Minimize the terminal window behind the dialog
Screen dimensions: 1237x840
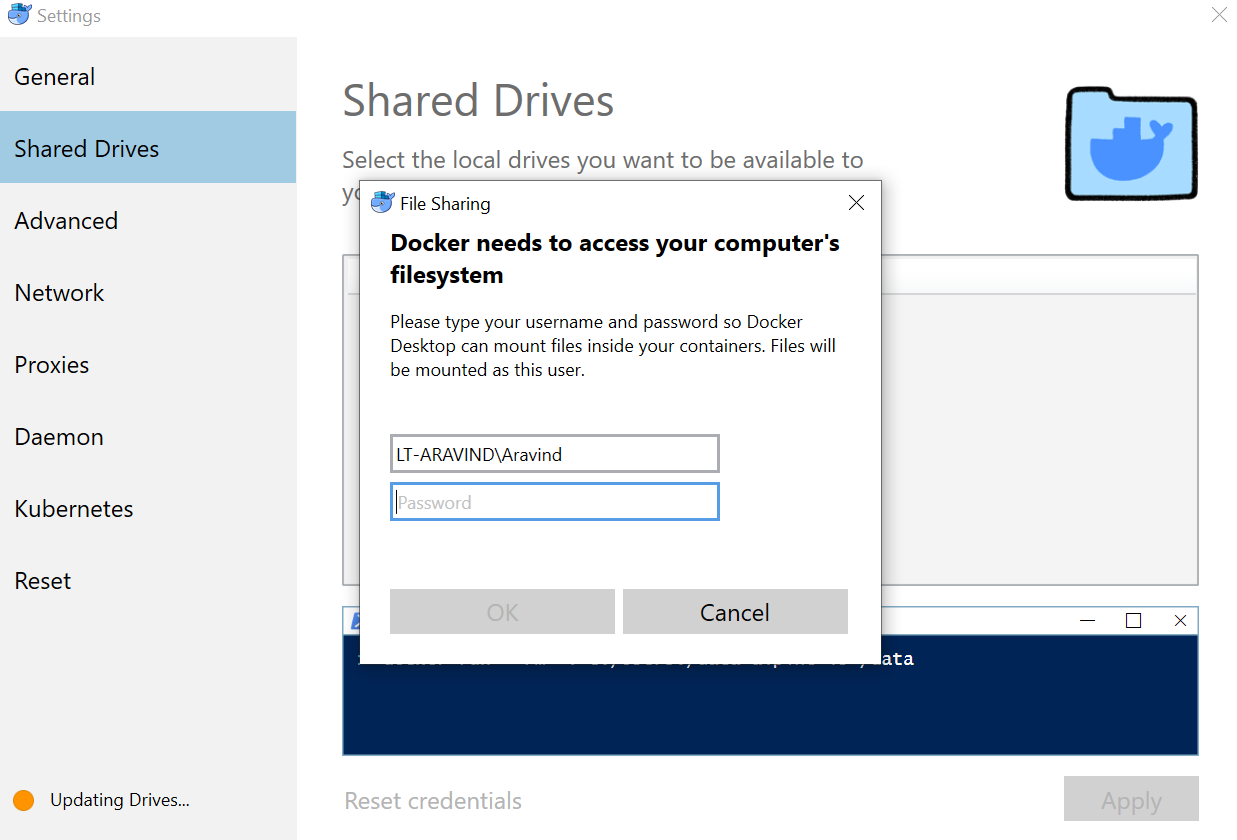1087,620
